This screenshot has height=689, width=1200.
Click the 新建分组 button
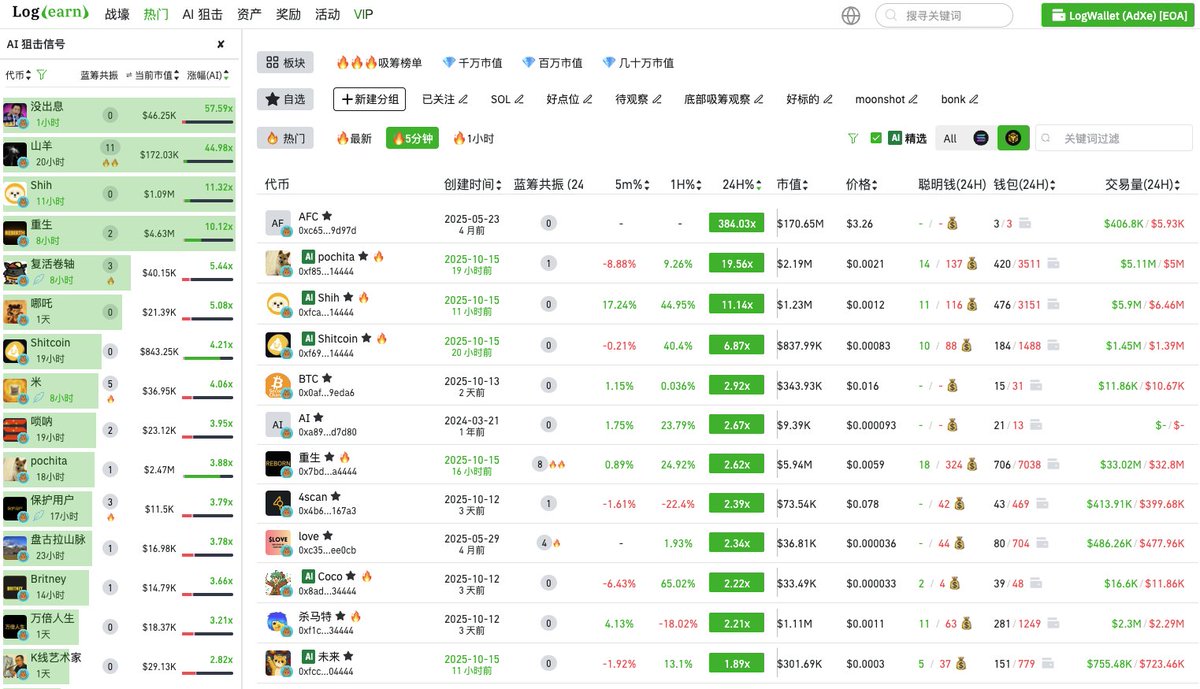(370, 99)
